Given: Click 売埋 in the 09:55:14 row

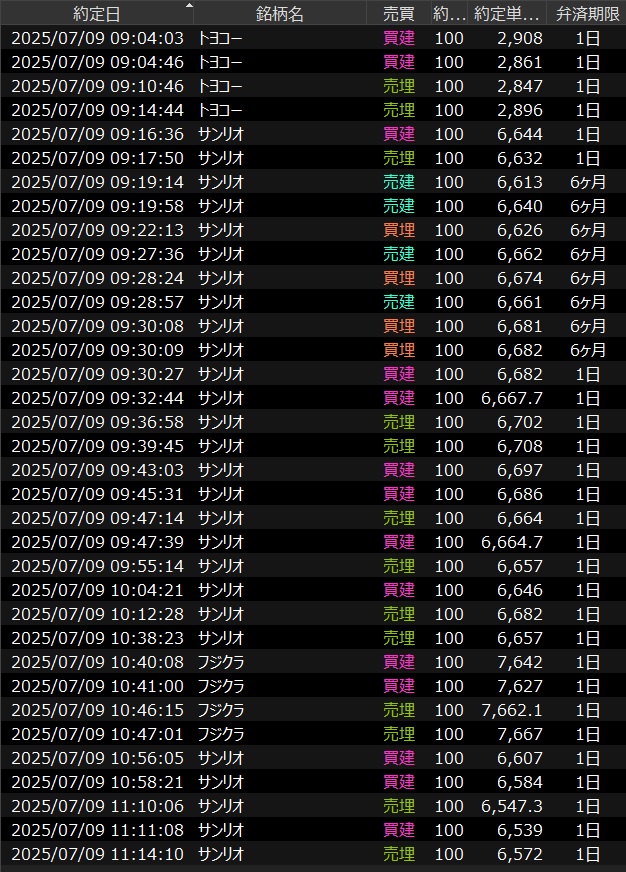Looking at the screenshot, I should (399, 566).
